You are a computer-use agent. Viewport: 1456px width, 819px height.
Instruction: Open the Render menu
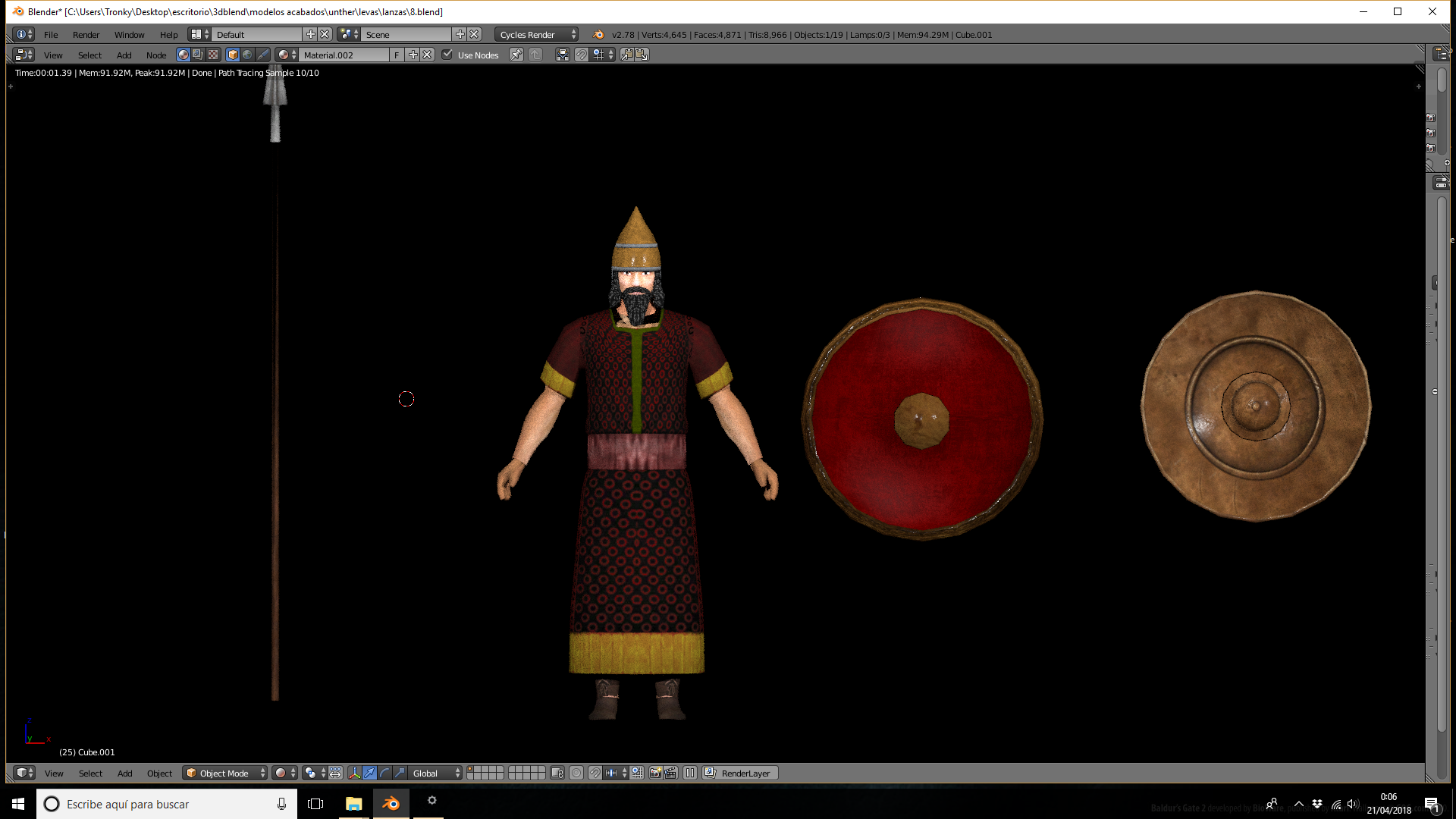(86, 35)
